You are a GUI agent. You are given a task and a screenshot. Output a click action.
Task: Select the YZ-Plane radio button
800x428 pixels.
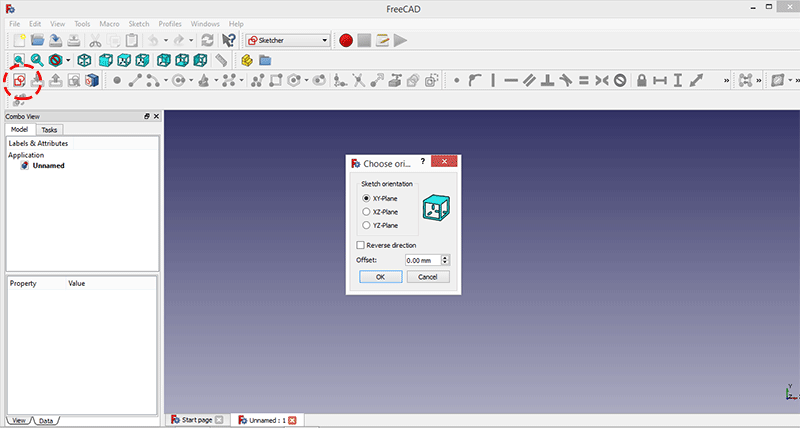[366, 225]
